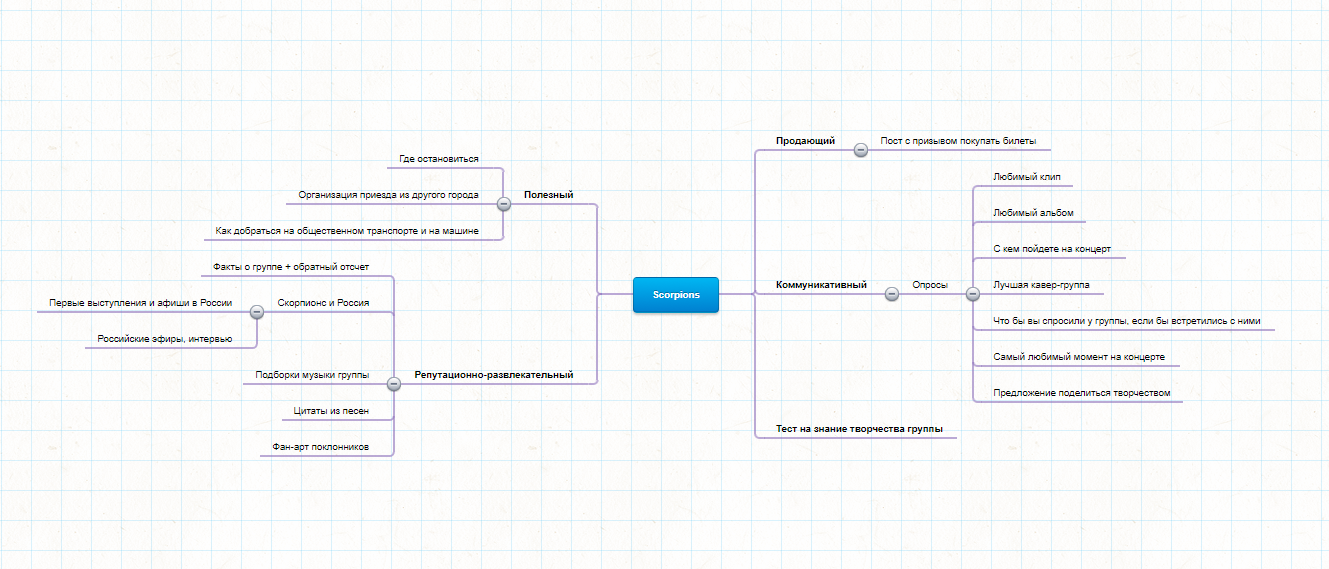Click Пост с призывом покупать билеты
The width and height of the screenshot is (1329, 569).
tap(958, 141)
